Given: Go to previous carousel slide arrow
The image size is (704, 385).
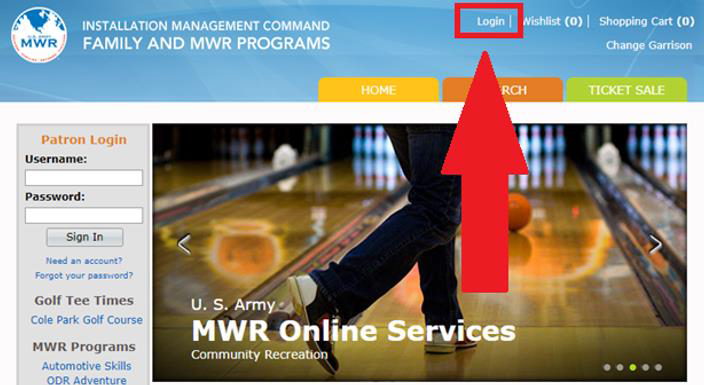Looking at the screenshot, I should coord(184,244).
